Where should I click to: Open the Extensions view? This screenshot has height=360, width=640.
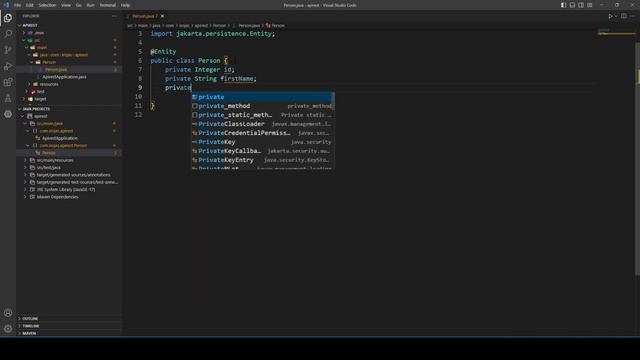8,82
